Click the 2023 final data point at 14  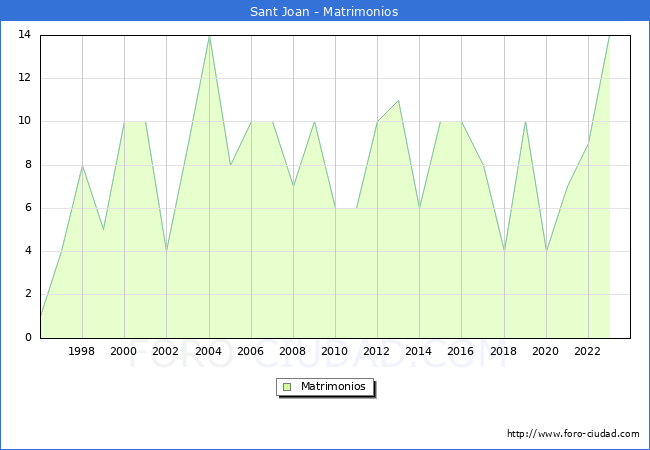point(609,36)
